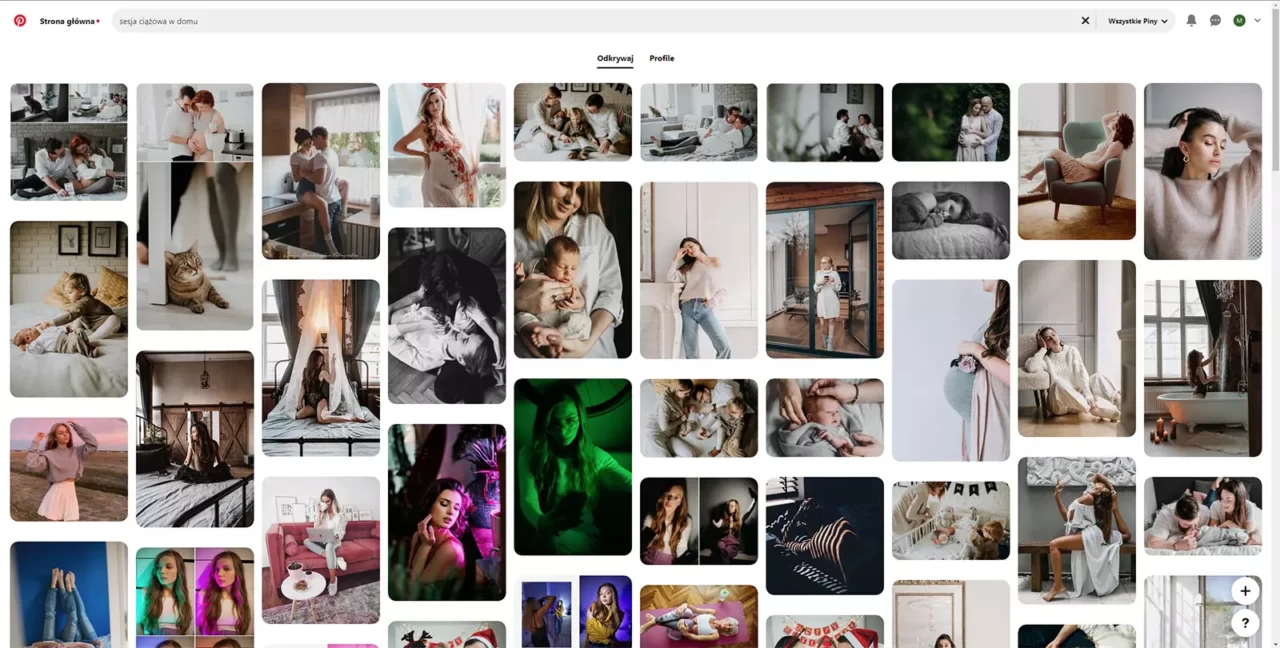Open the newborn cuddling pin

[x=572, y=268]
